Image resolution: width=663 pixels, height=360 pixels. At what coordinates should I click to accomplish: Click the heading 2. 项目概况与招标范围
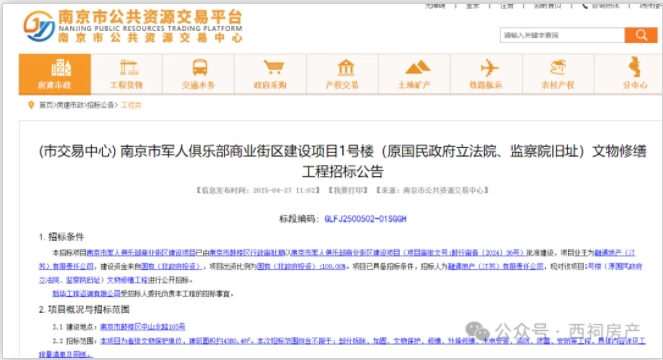click(x=84, y=310)
